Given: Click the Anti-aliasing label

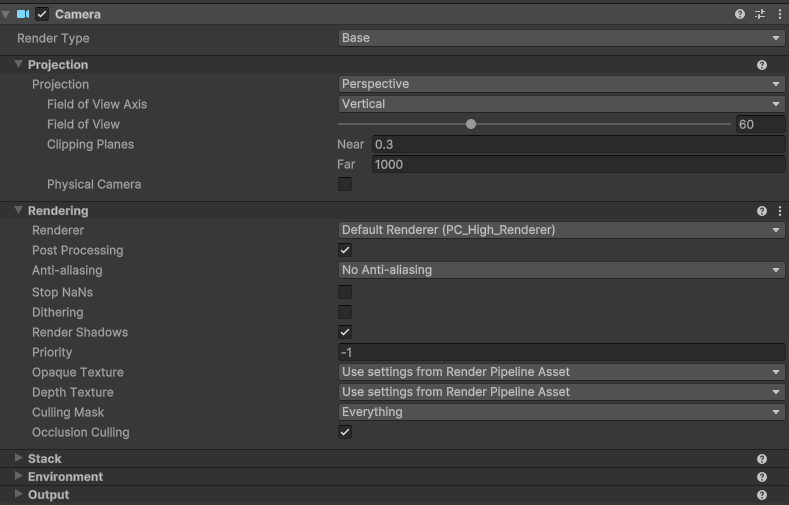Looking at the screenshot, I should pos(67,270).
